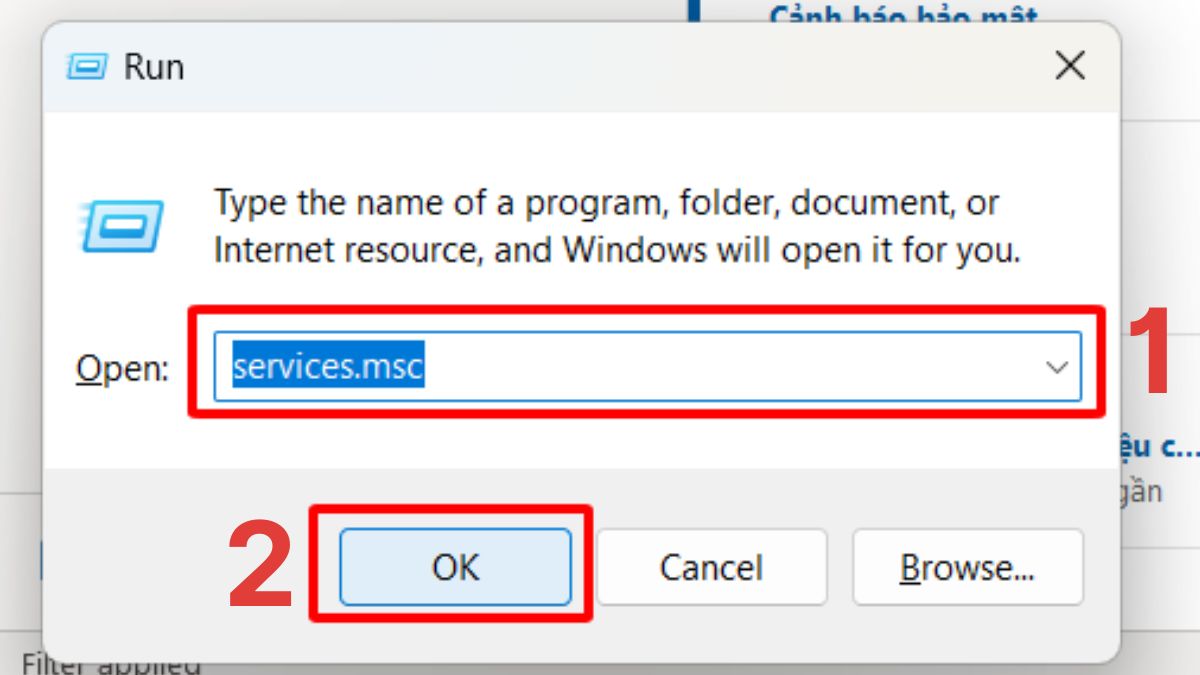The width and height of the screenshot is (1200, 675).
Task: Click the 'Run' title text
Action: coord(153,67)
